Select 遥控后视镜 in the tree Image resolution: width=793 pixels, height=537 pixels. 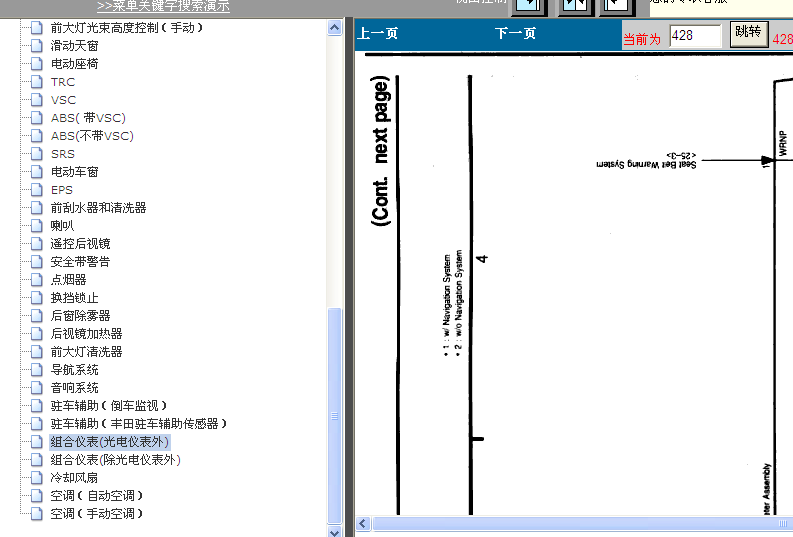click(80, 244)
